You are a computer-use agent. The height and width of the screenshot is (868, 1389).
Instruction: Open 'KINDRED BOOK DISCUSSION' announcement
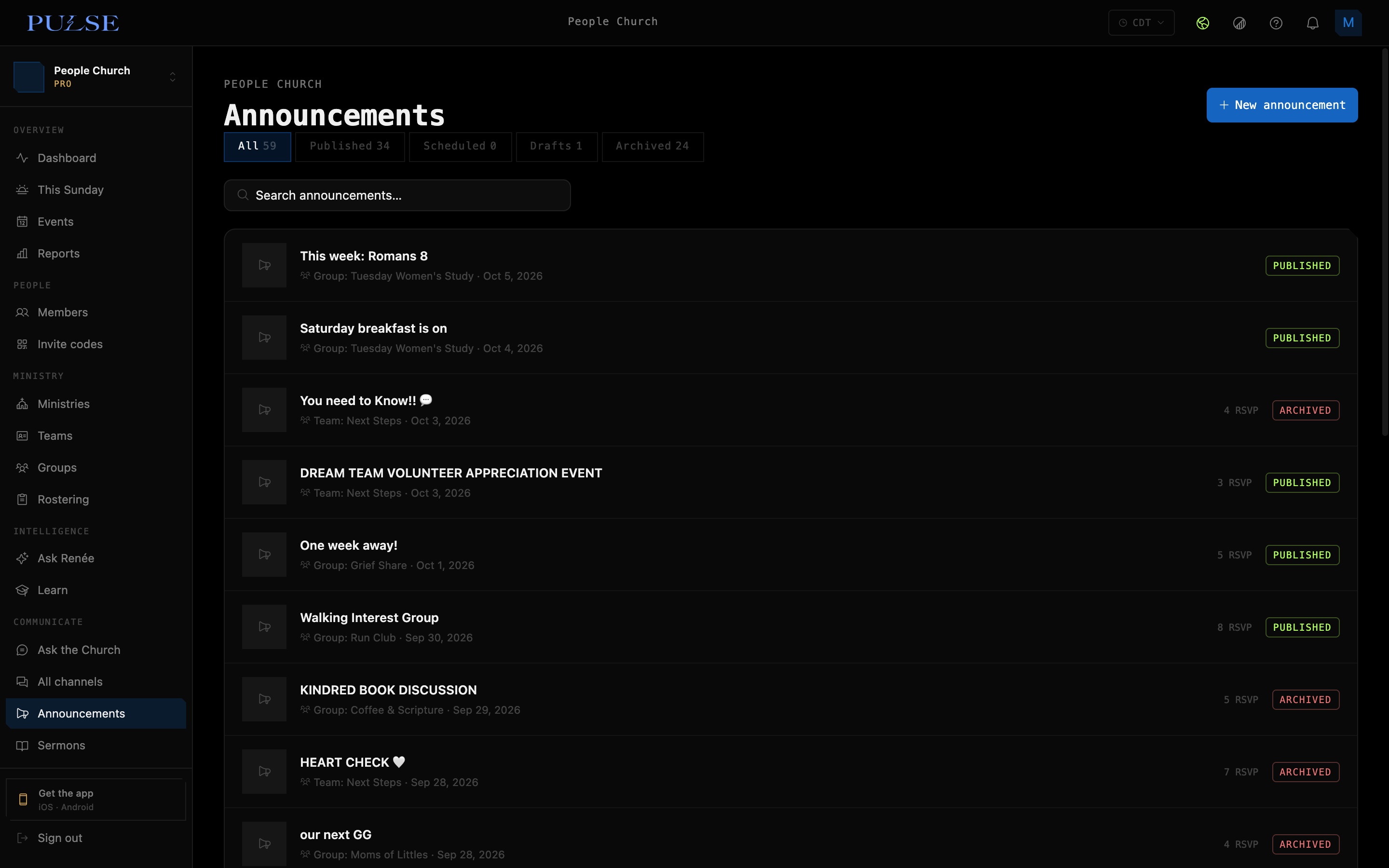(x=790, y=699)
